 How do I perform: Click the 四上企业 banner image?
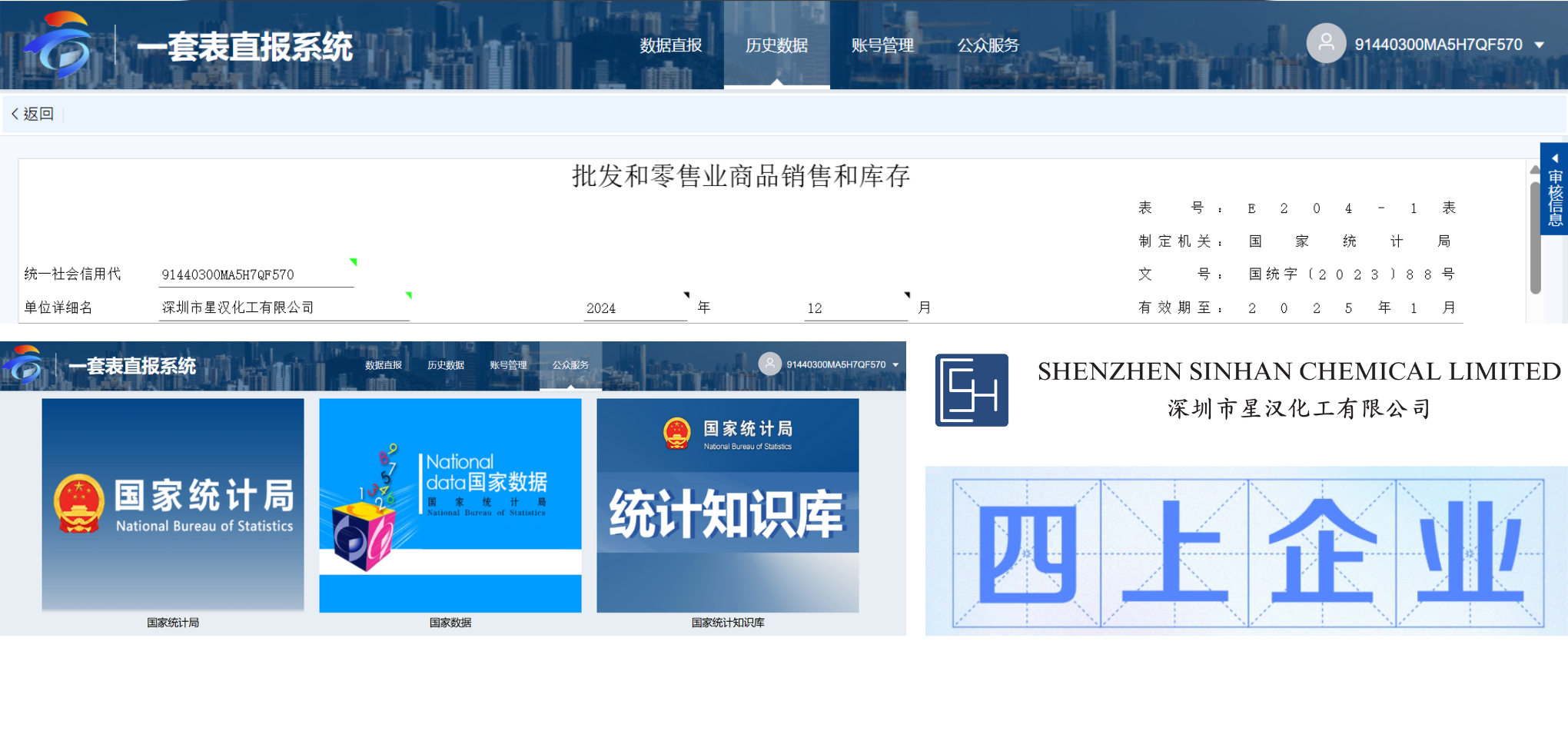pyautogui.click(x=1246, y=550)
